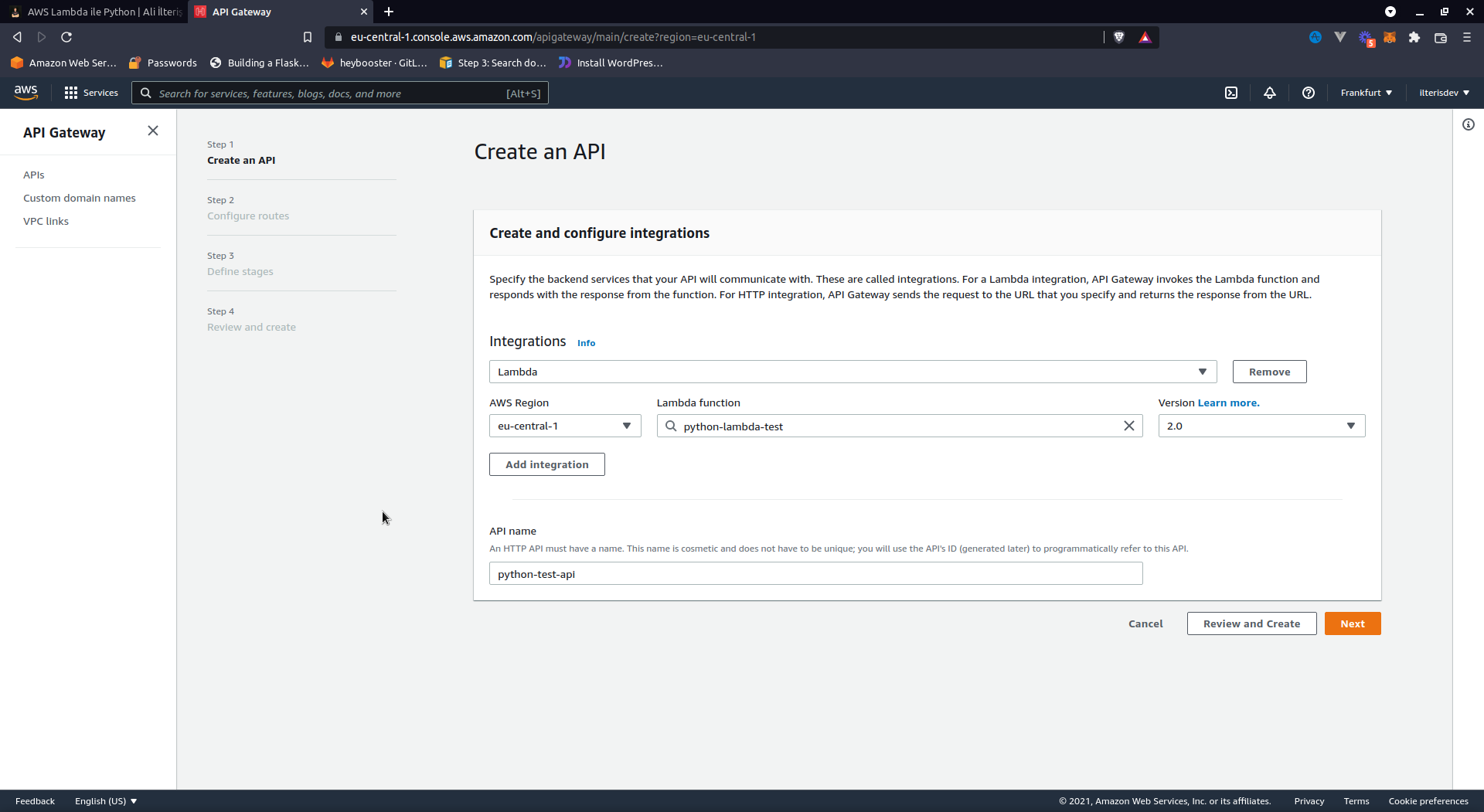Go to Custom domain names in sidebar
1484x812 pixels.
point(79,198)
